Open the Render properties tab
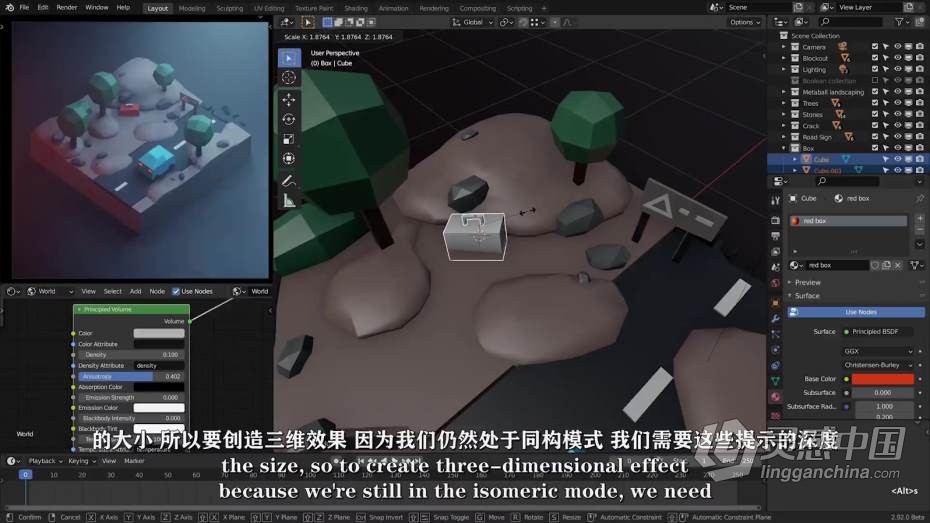The width and height of the screenshot is (930, 523). (x=775, y=221)
